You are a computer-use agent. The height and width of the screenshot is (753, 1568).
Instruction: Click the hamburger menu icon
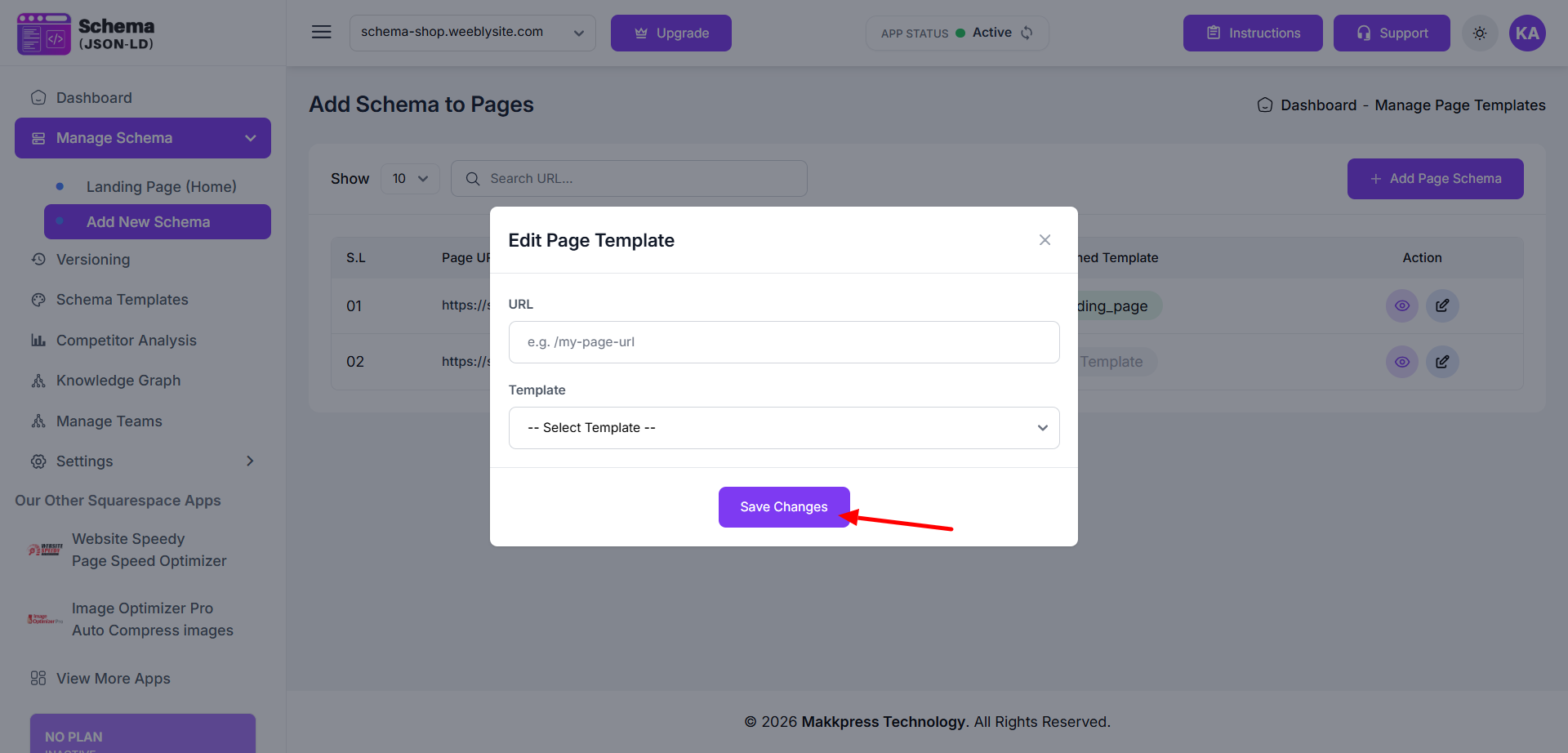(321, 33)
